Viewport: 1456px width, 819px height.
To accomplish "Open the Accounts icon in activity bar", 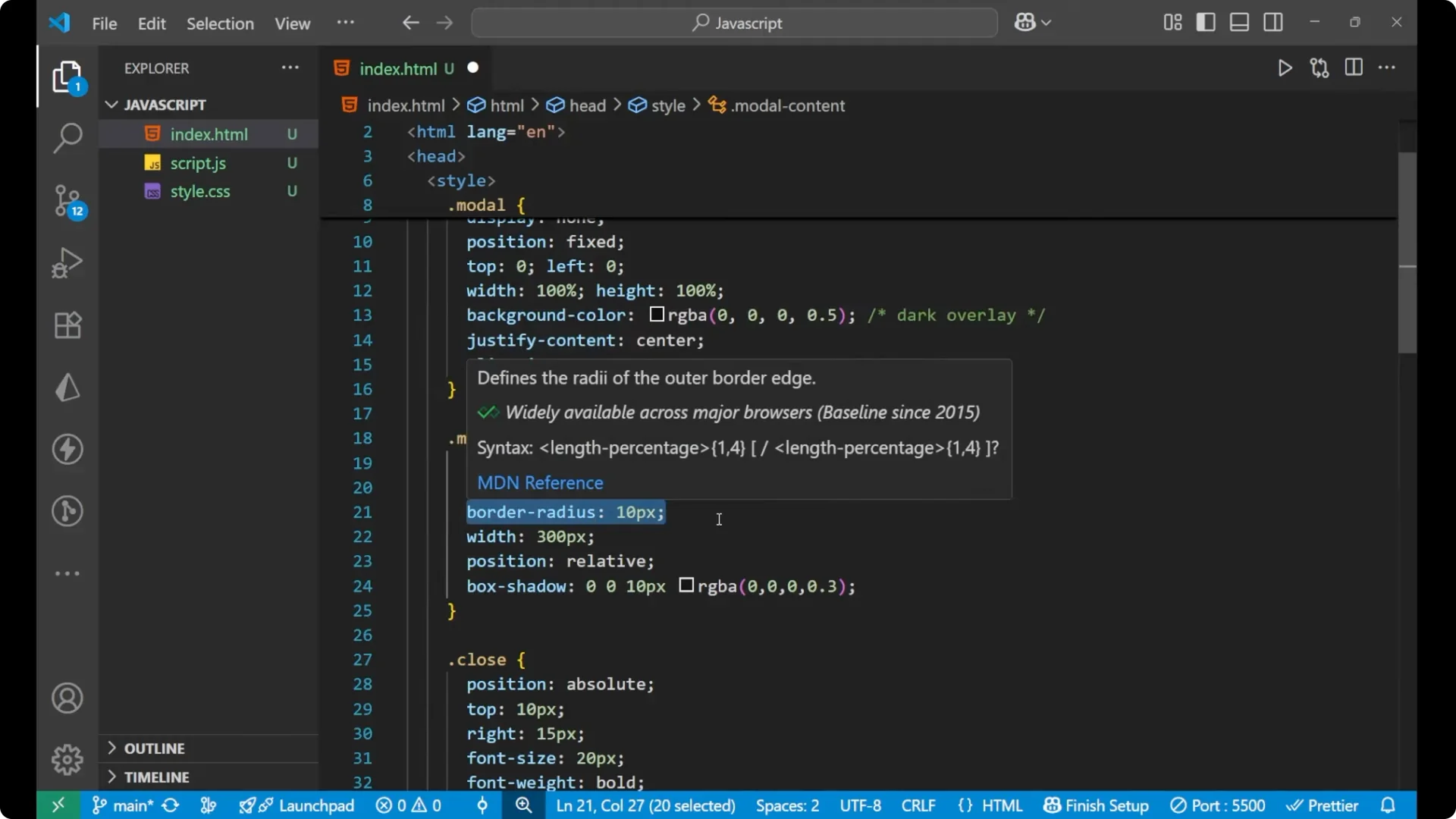I will point(67,698).
